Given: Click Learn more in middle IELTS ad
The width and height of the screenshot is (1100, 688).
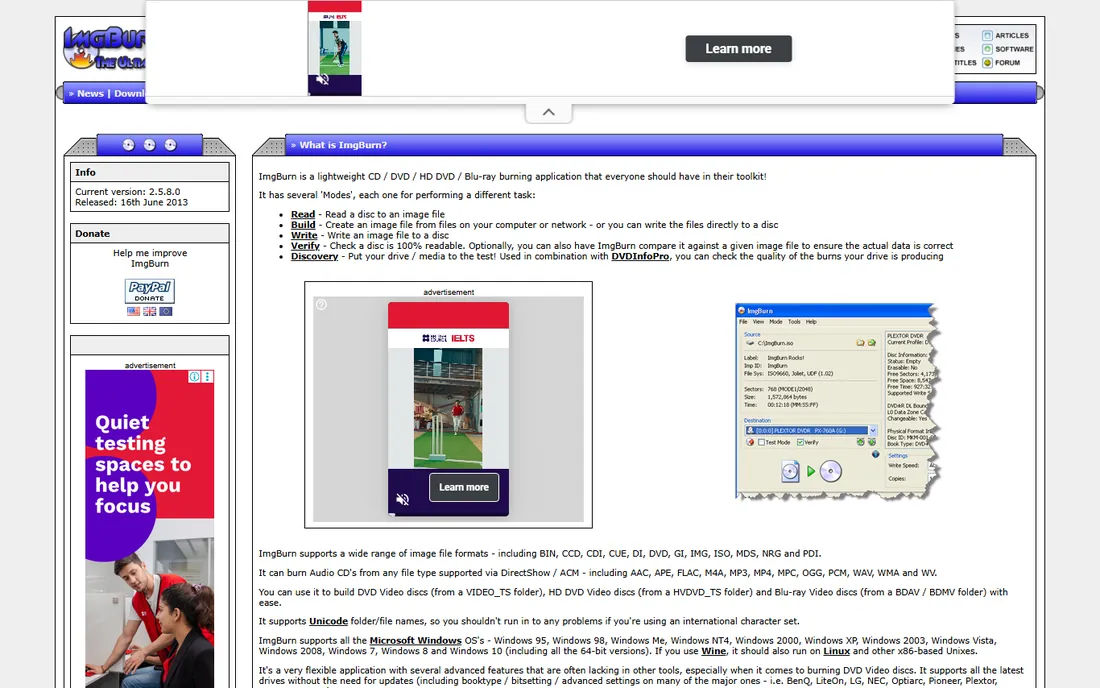Looking at the screenshot, I should pos(464,487).
